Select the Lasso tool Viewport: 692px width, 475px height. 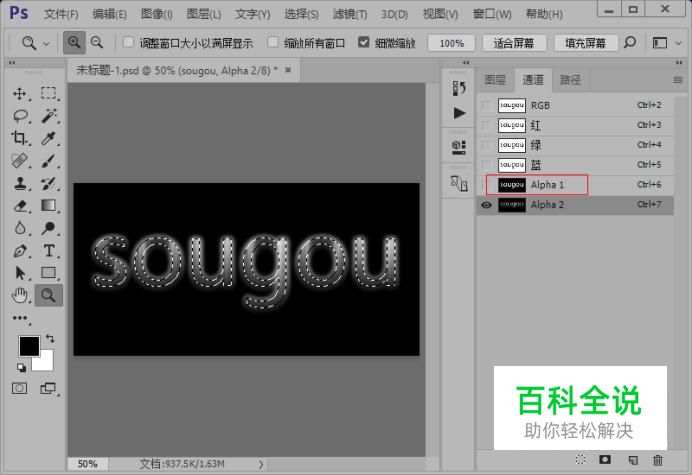pyautogui.click(x=20, y=116)
